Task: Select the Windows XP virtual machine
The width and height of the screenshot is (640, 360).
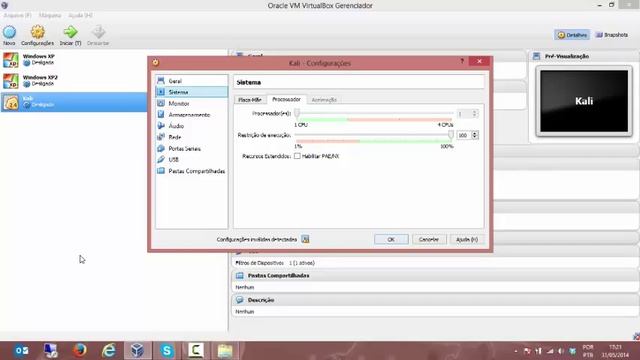Action: [x=73, y=60]
